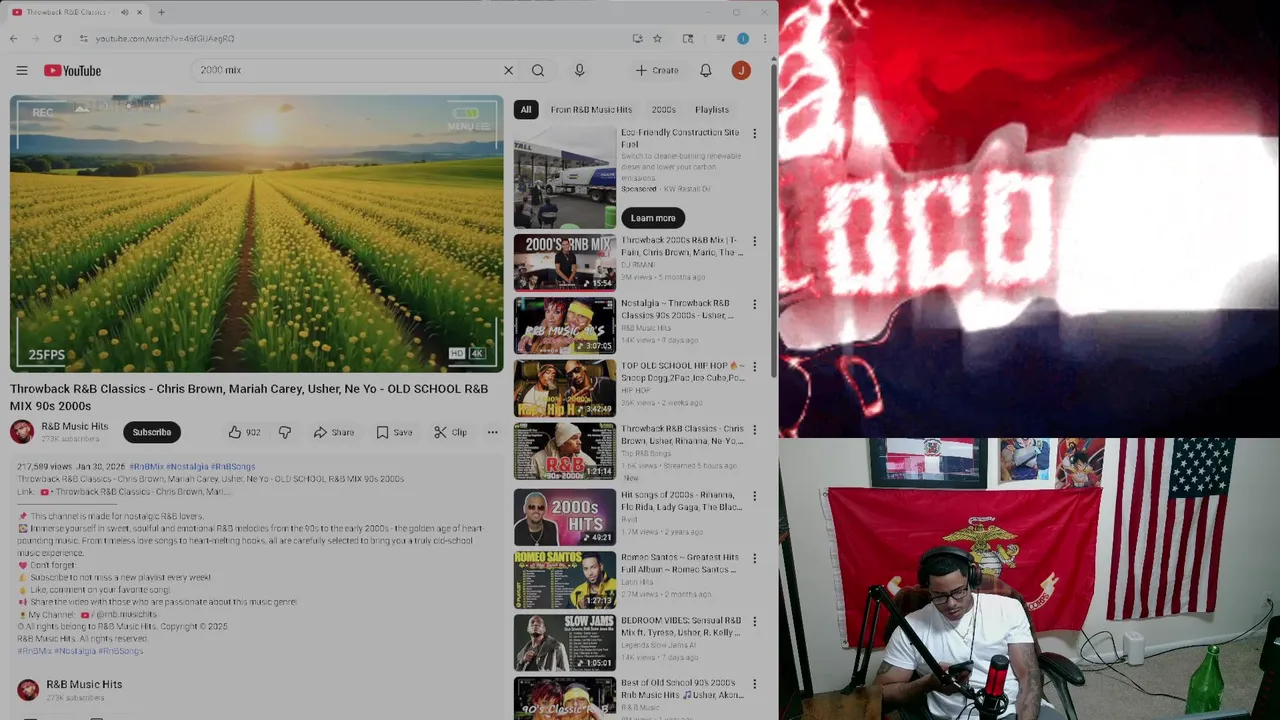The image size is (1280, 720).
Task: Open options for Hit songs of 2000s
Action: coord(754,495)
